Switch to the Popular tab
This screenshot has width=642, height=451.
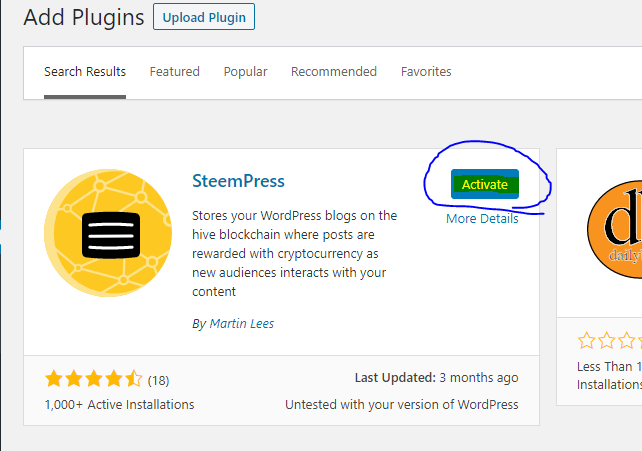tap(245, 72)
